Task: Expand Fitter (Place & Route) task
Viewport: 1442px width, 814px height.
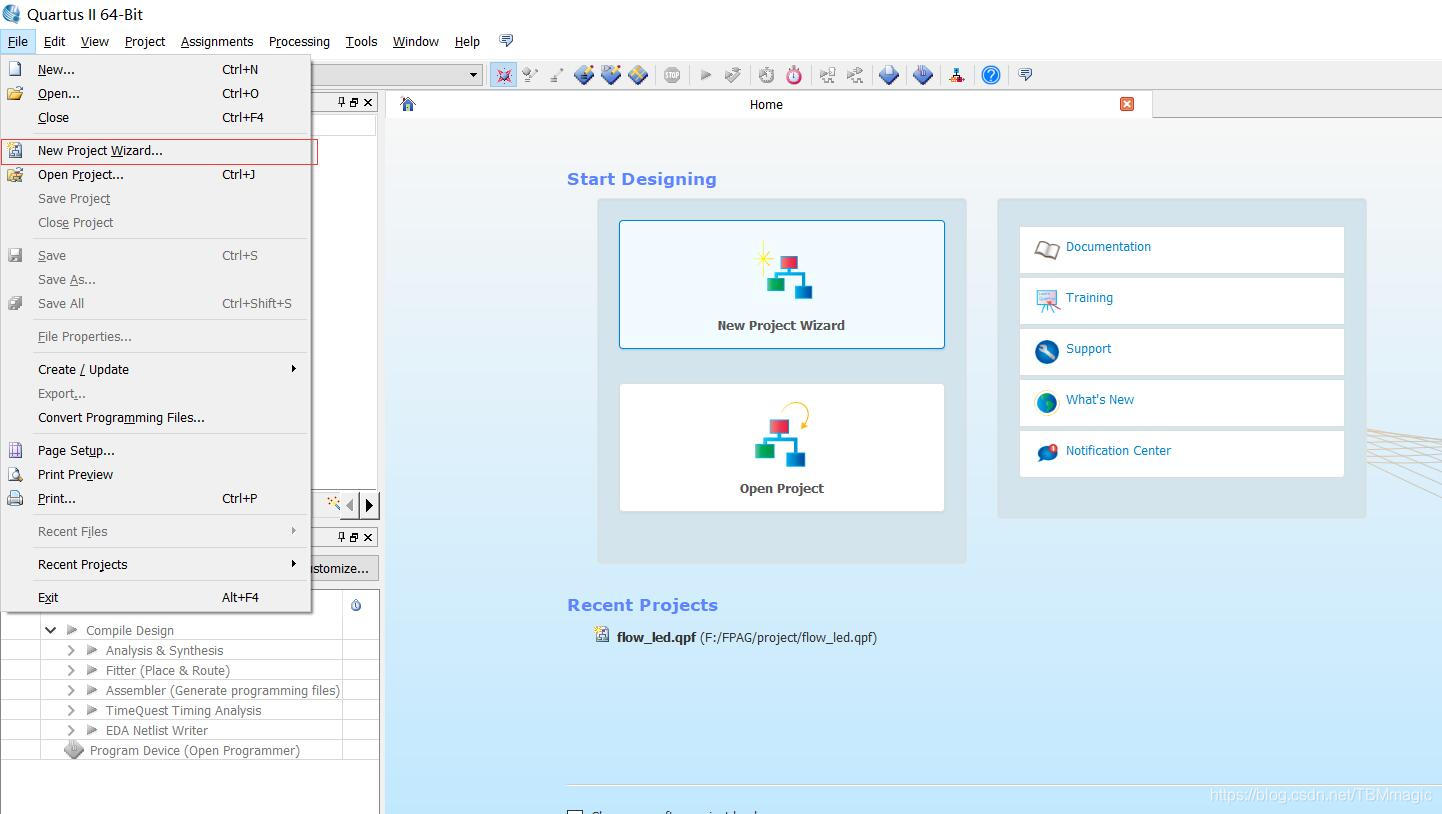Action: (71, 670)
